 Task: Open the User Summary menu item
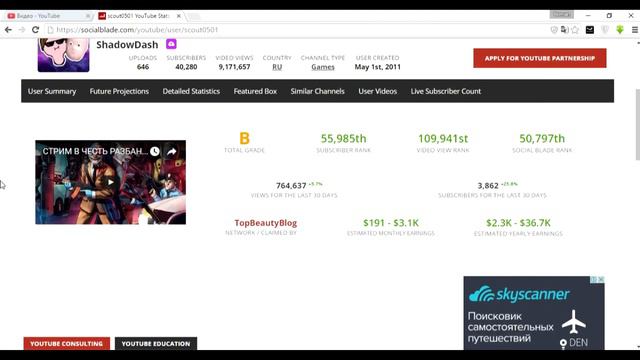[52, 91]
